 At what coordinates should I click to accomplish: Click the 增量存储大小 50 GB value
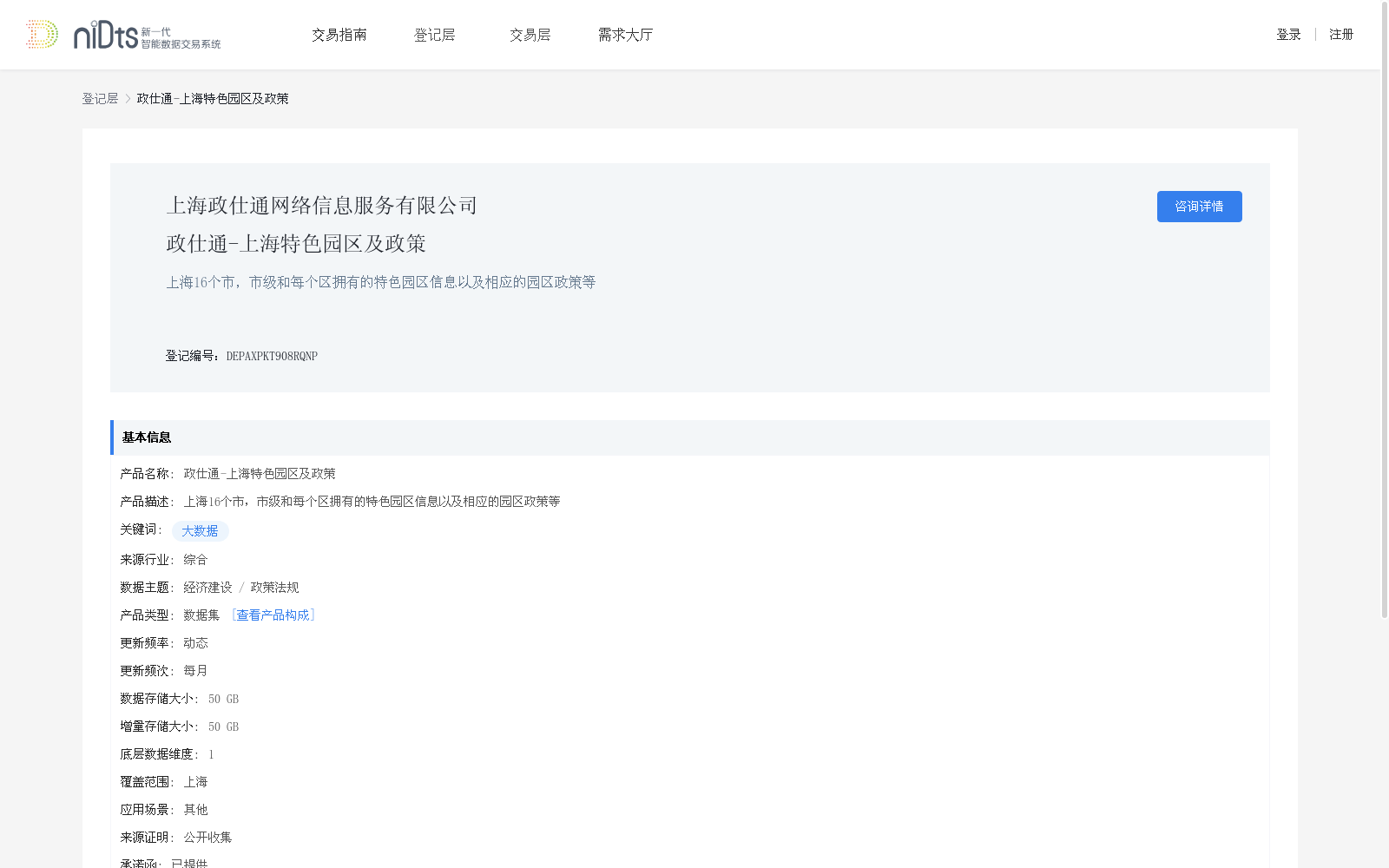(x=223, y=727)
